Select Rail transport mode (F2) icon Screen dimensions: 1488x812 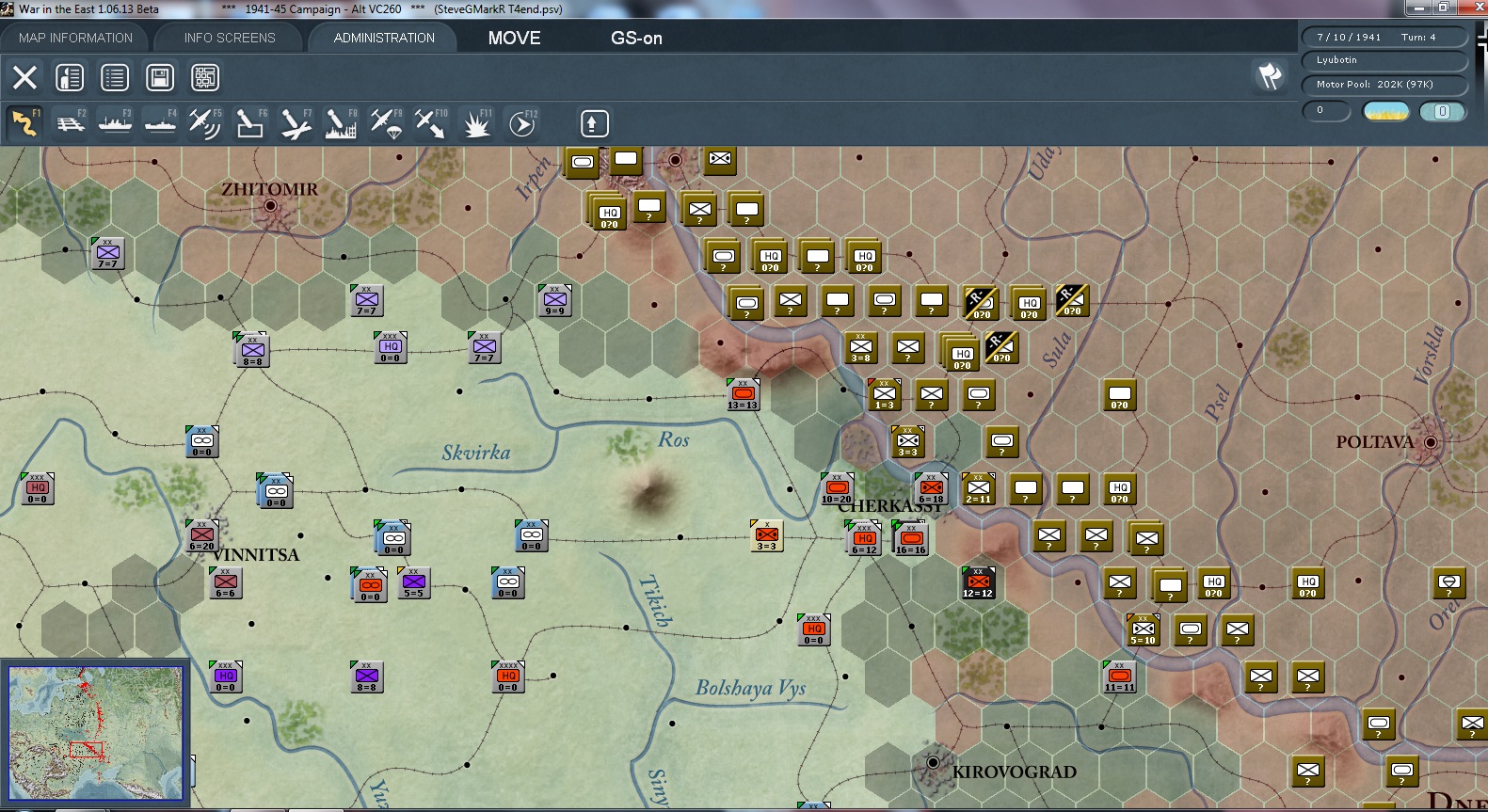pos(70,123)
